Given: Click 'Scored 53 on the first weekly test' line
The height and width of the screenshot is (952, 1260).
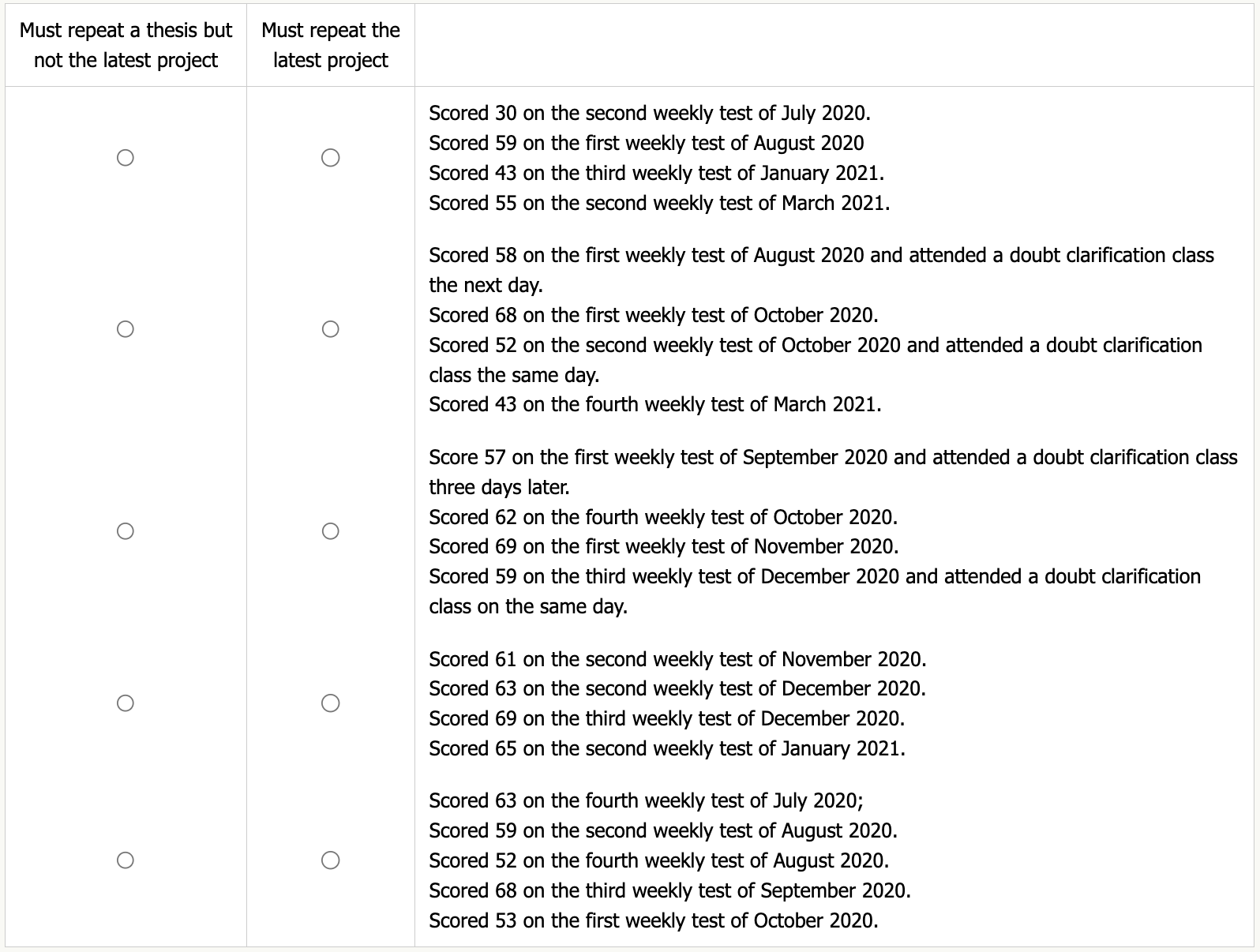Looking at the screenshot, I should [x=653, y=920].
